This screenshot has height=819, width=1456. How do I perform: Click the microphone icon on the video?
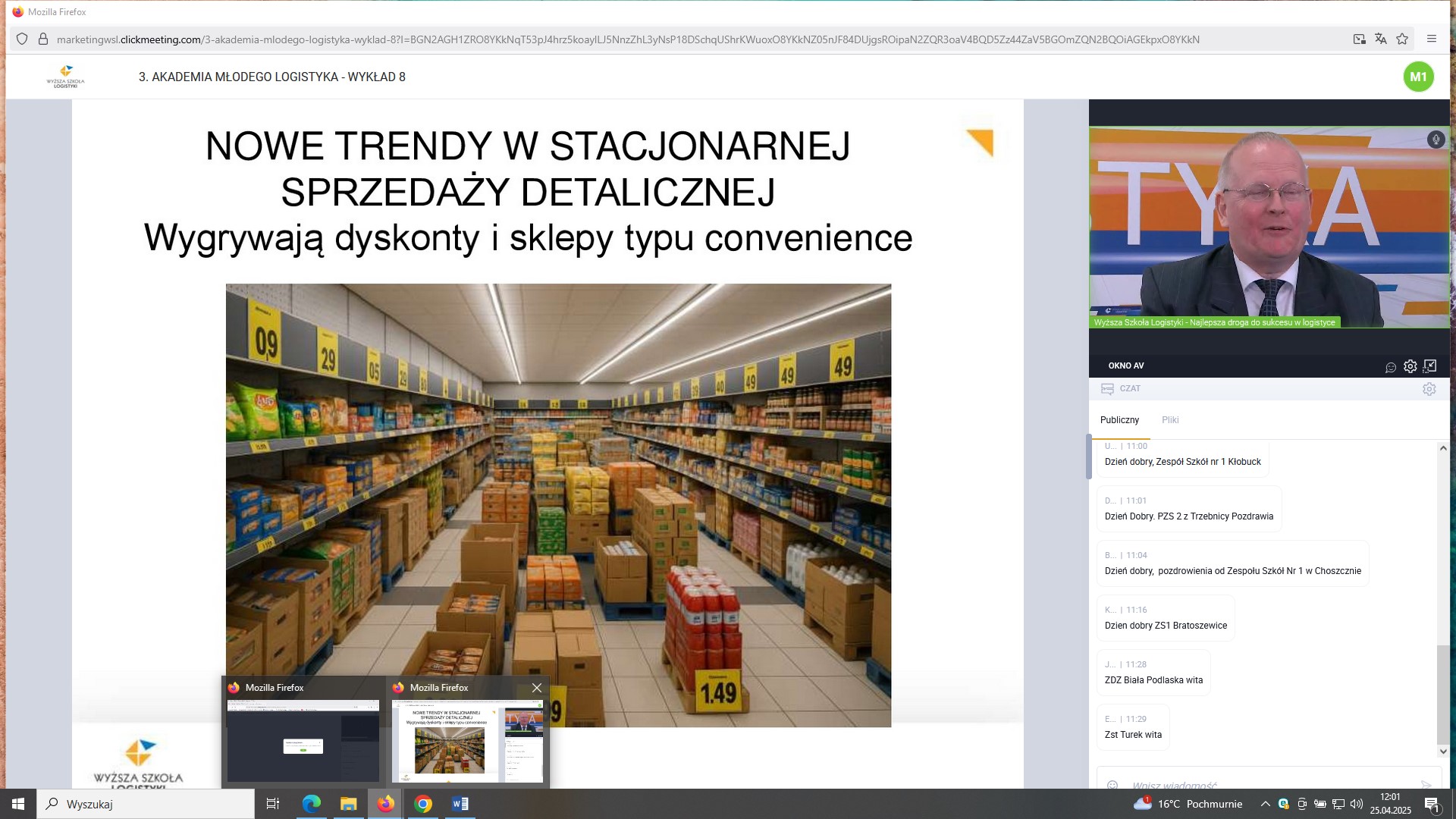[1436, 140]
